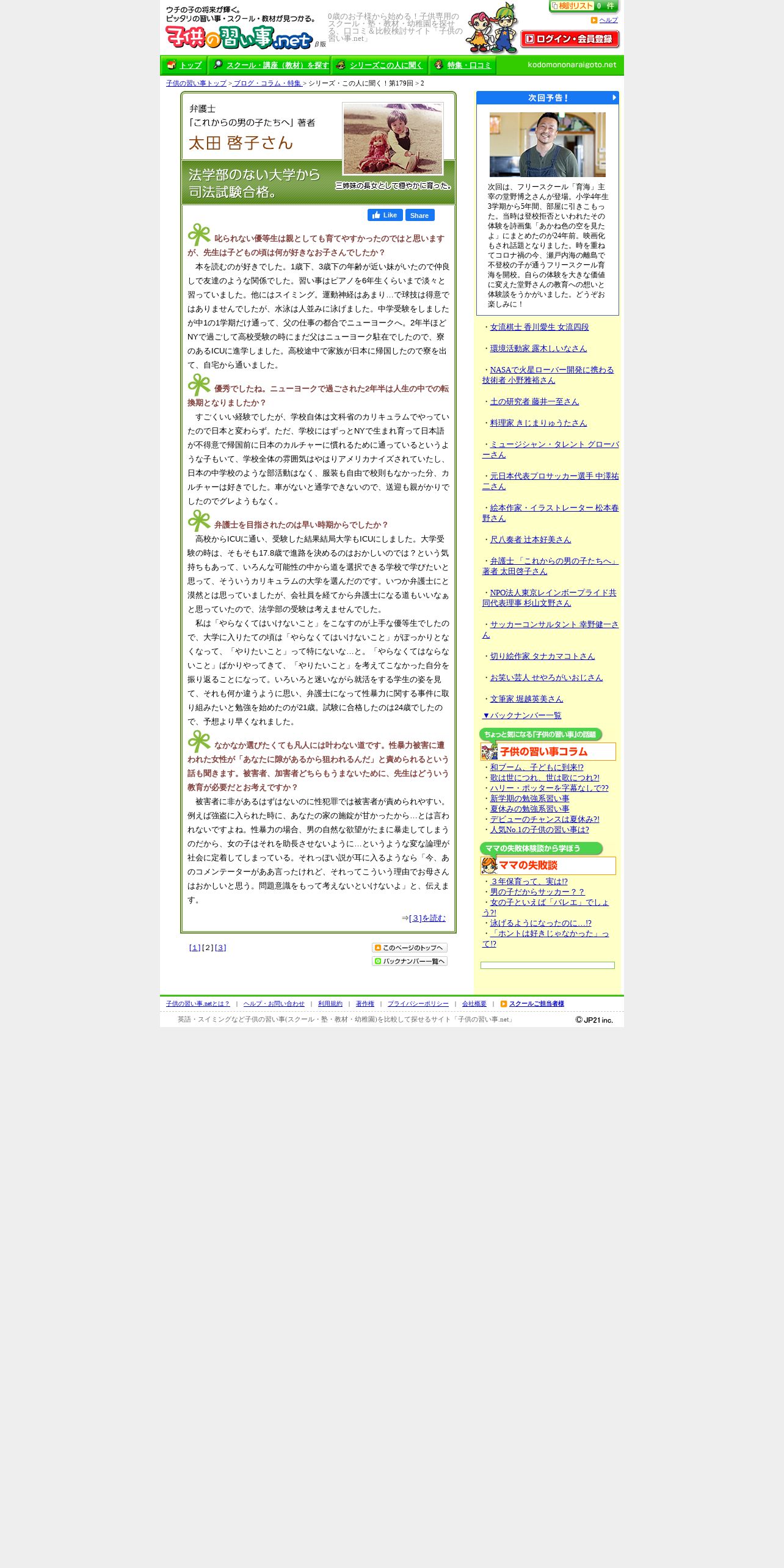Screen dimensions: 784x1568
Task: Open footer link 子供の習い事.netとは？
Action: (x=198, y=1004)
